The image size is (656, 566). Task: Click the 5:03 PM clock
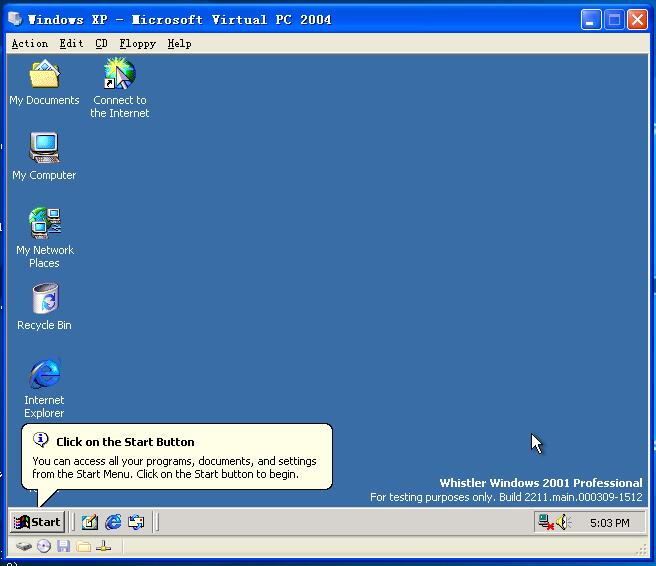tap(610, 523)
